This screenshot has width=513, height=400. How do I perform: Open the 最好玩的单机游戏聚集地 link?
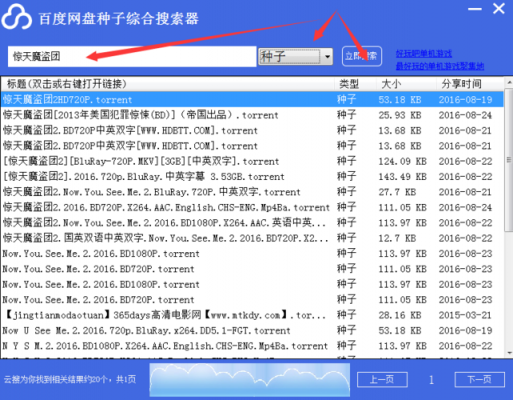coord(440,66)
